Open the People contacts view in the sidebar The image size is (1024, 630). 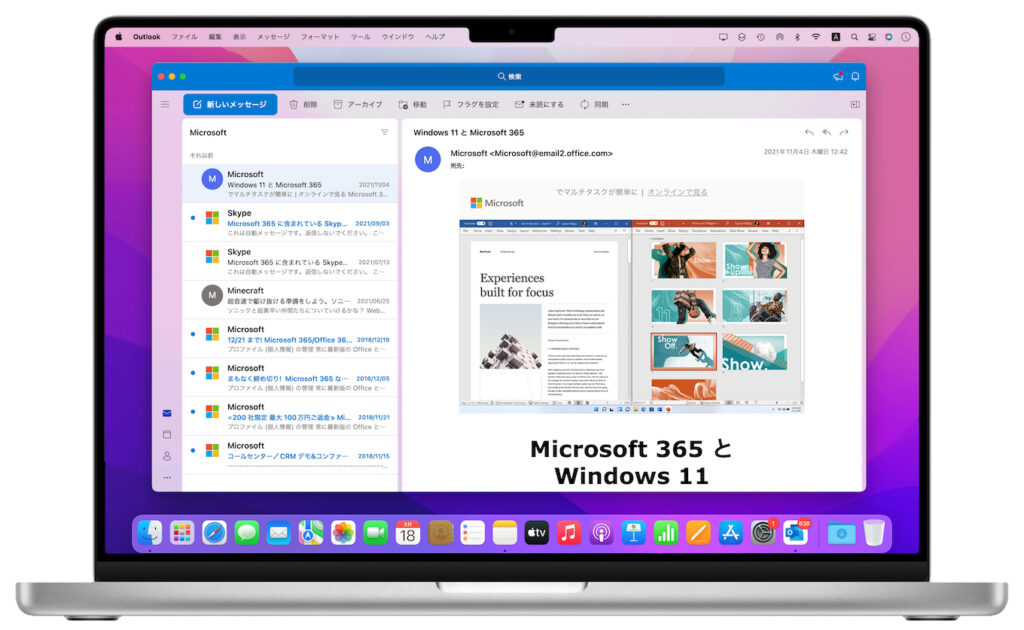click(167, 455)
